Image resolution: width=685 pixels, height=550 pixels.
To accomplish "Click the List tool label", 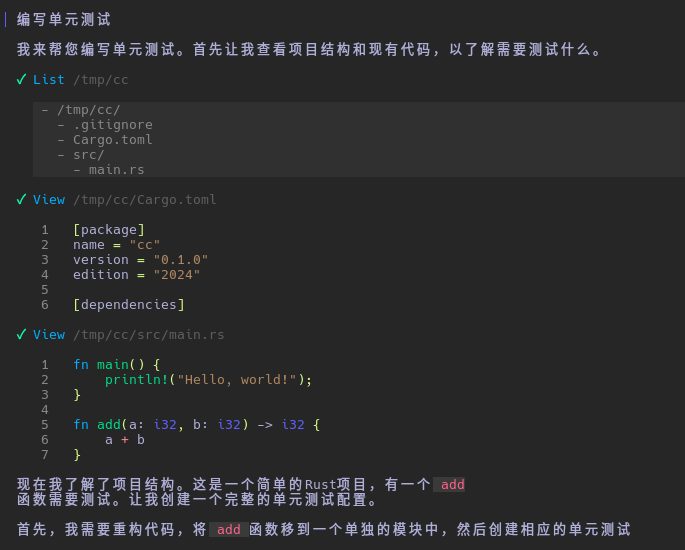I will tap(48, 79).
